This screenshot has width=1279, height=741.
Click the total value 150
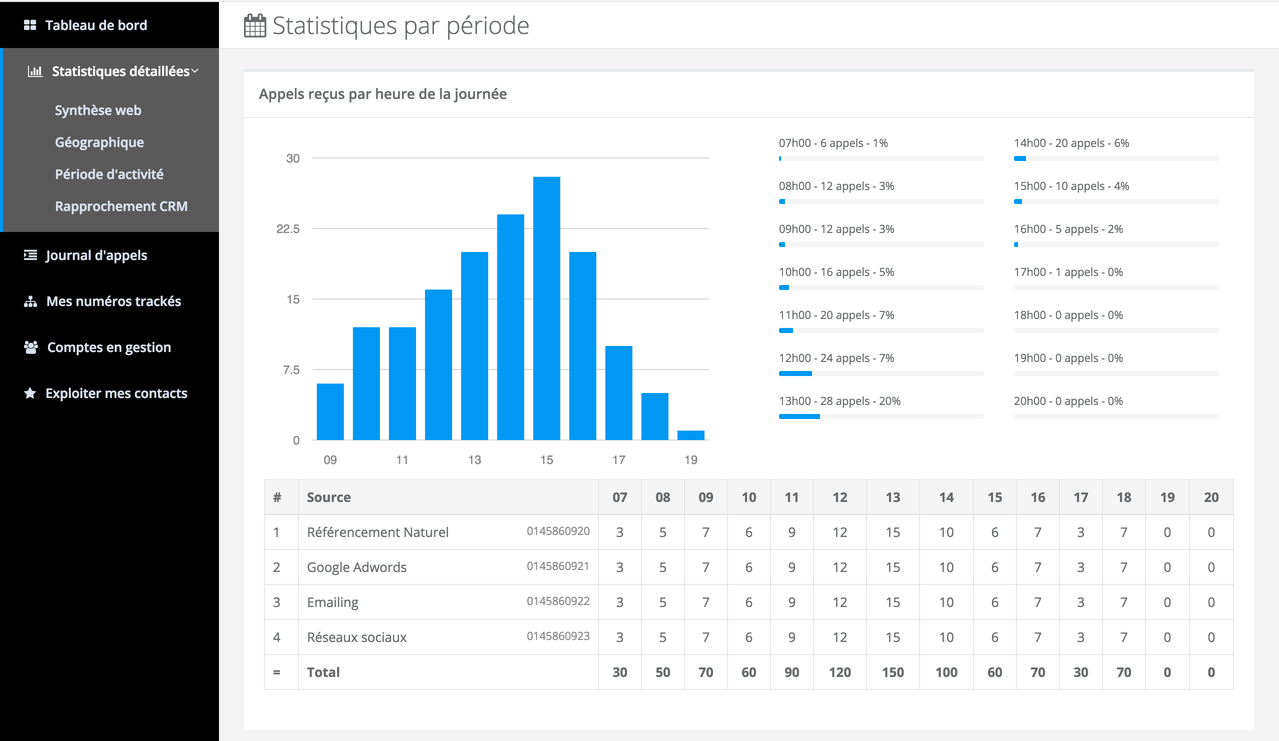click(x=893, y=672)
